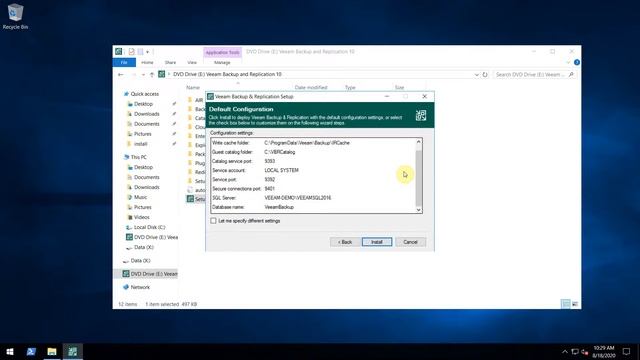Screen dimensions: 640x360
Task: Open Documents under Quick access
Action: point(147,124)
